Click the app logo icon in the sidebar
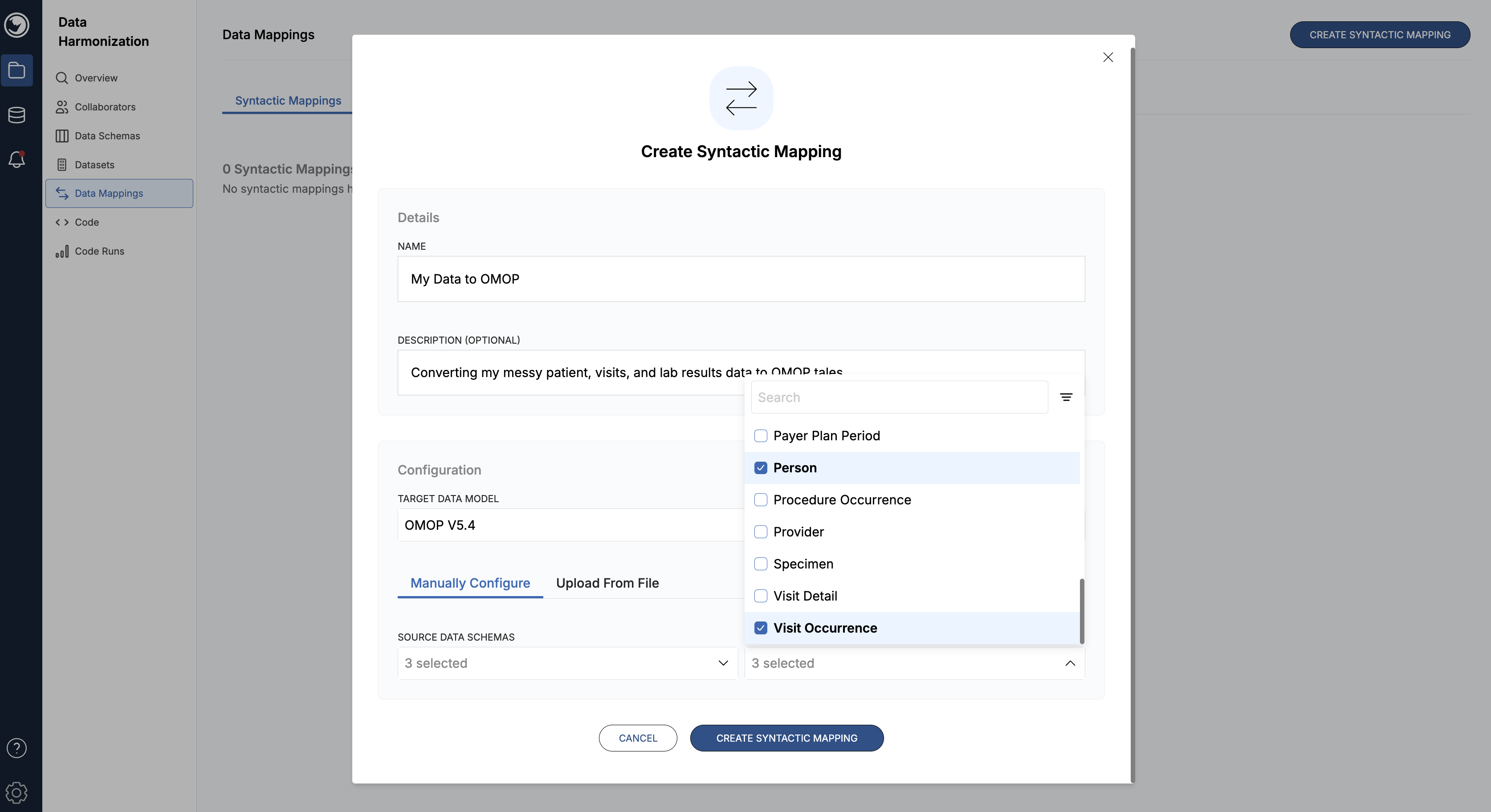 click(17, 25)
